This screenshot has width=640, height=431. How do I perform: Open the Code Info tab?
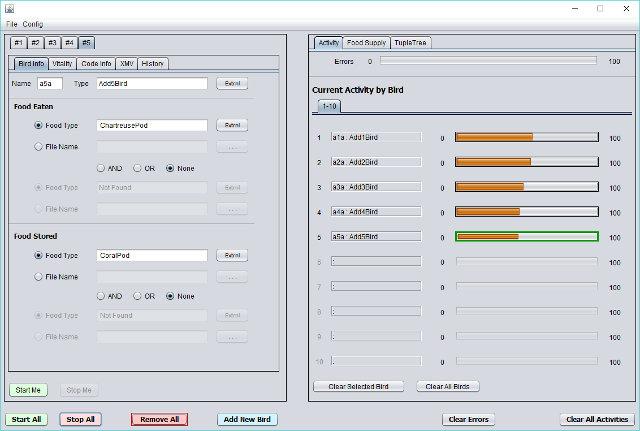point(96,64)
